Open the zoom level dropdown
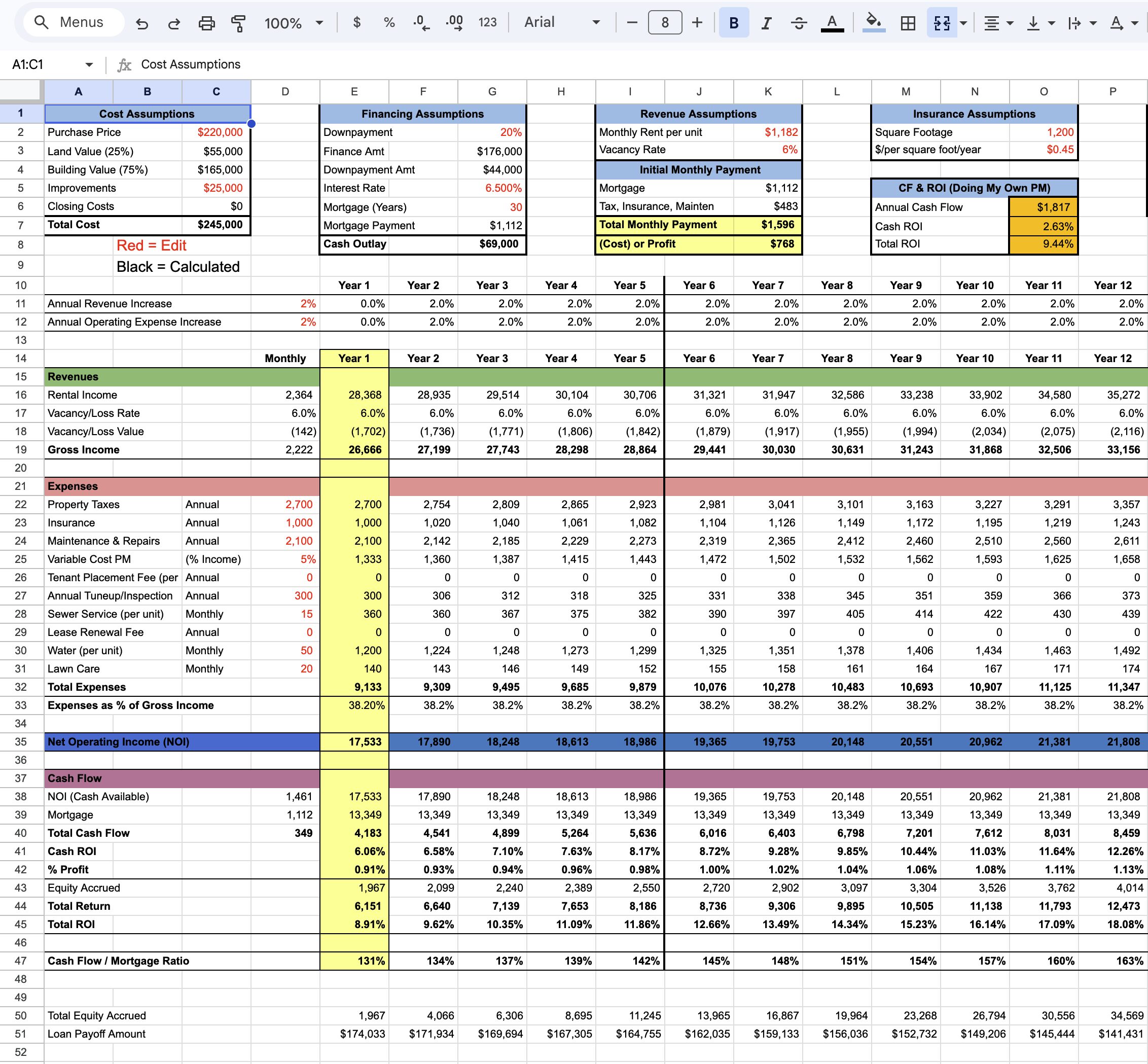 [293, 23]
